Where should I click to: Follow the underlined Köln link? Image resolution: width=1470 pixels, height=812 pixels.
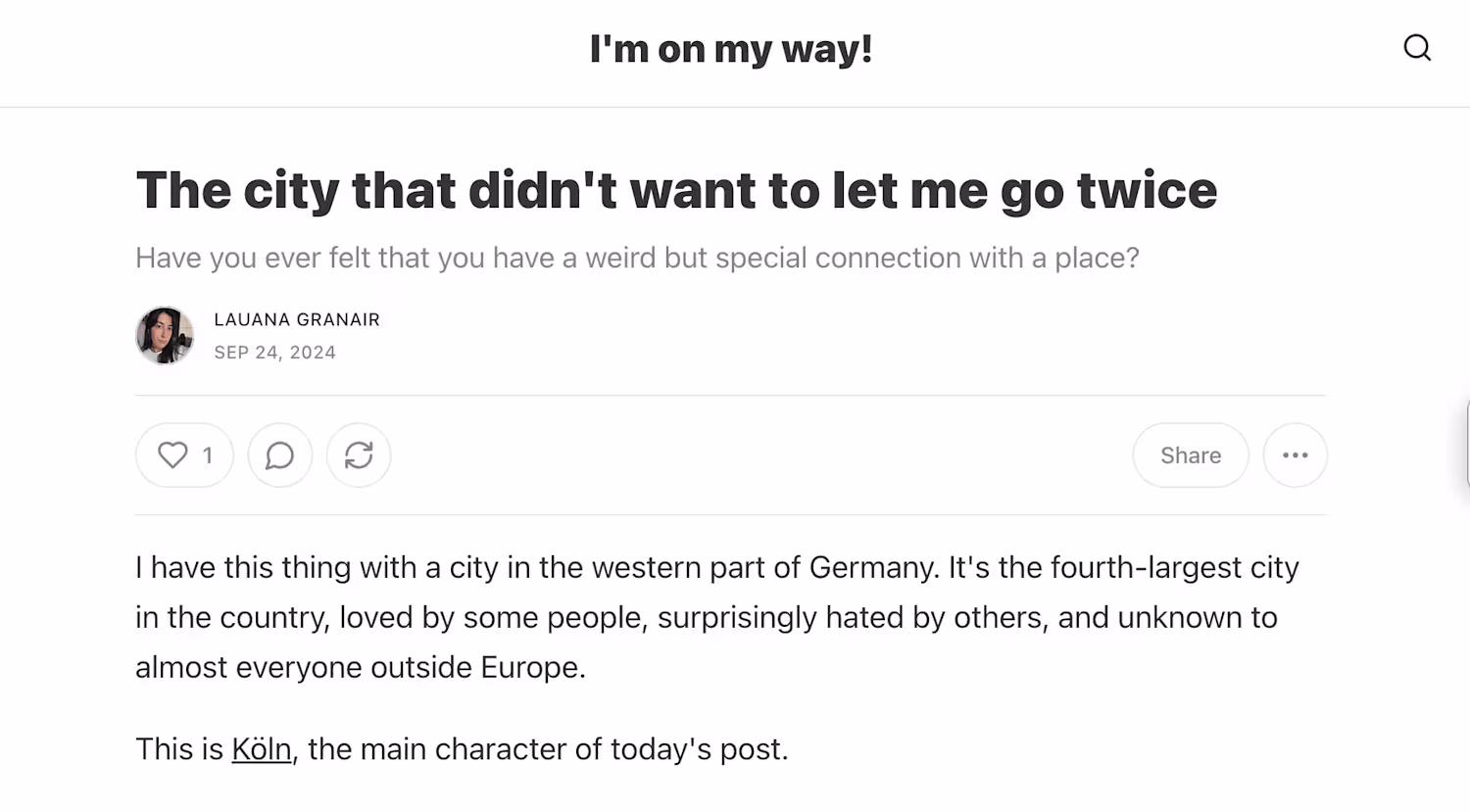coord(262,749)
